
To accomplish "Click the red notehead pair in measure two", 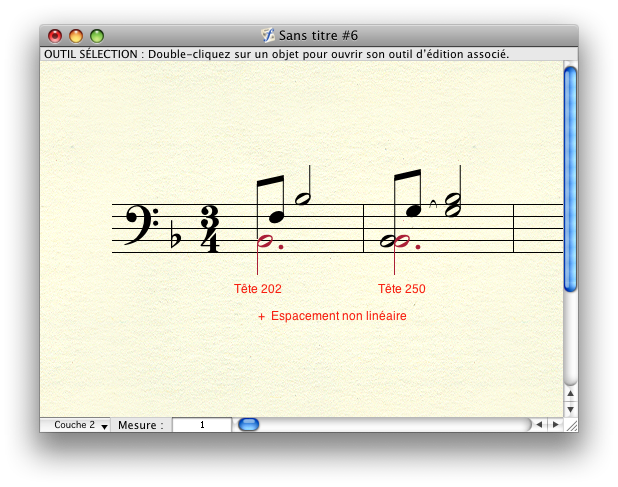I will (396, 241).
